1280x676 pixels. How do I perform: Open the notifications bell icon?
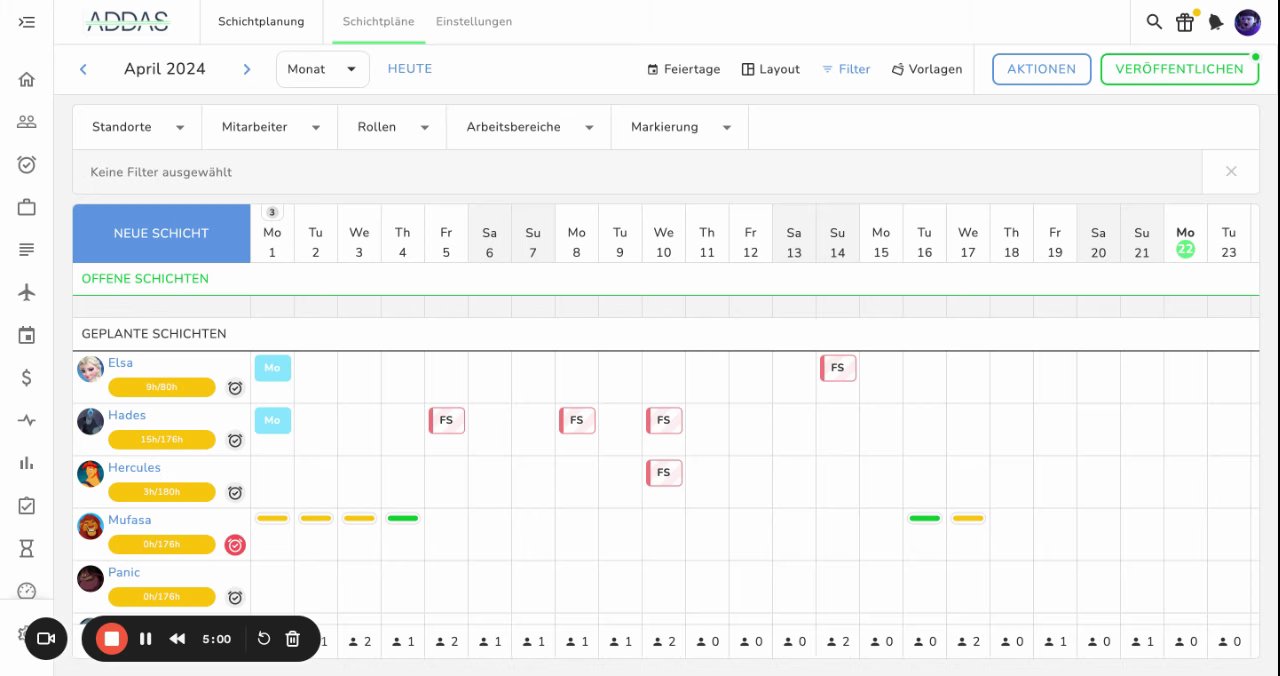1216,21
